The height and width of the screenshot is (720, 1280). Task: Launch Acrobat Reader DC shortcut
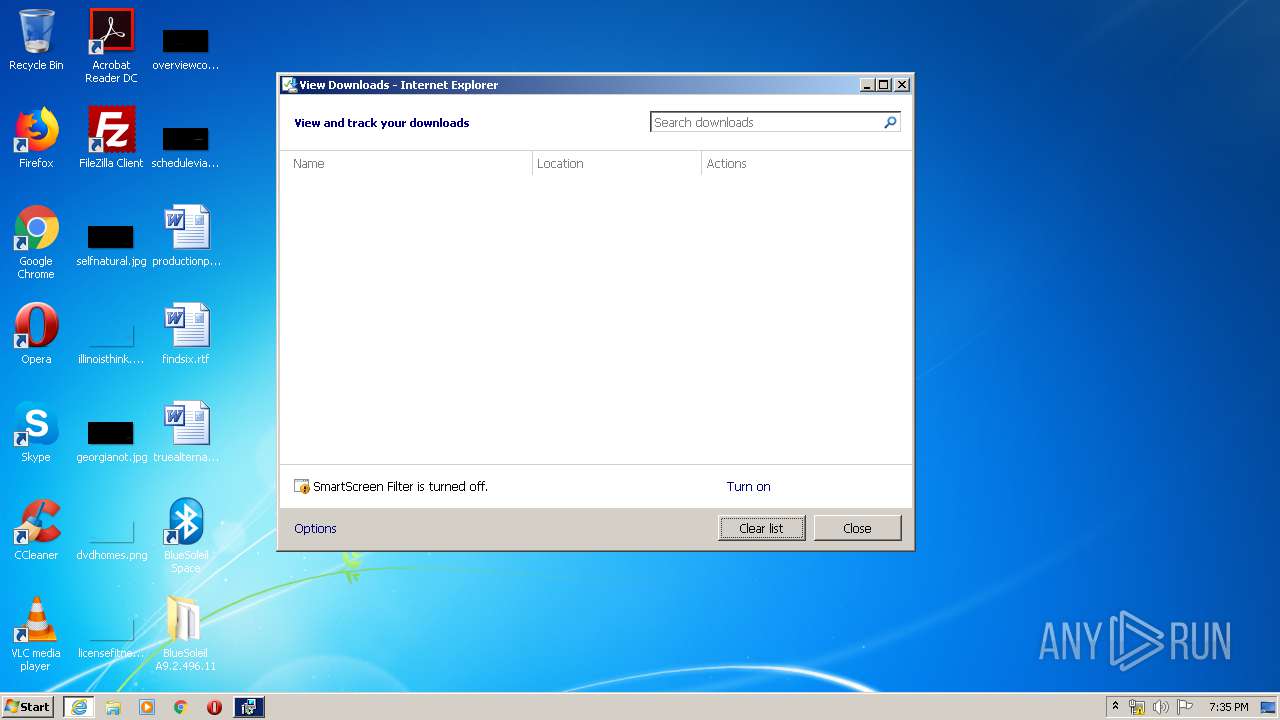point(111,45)
